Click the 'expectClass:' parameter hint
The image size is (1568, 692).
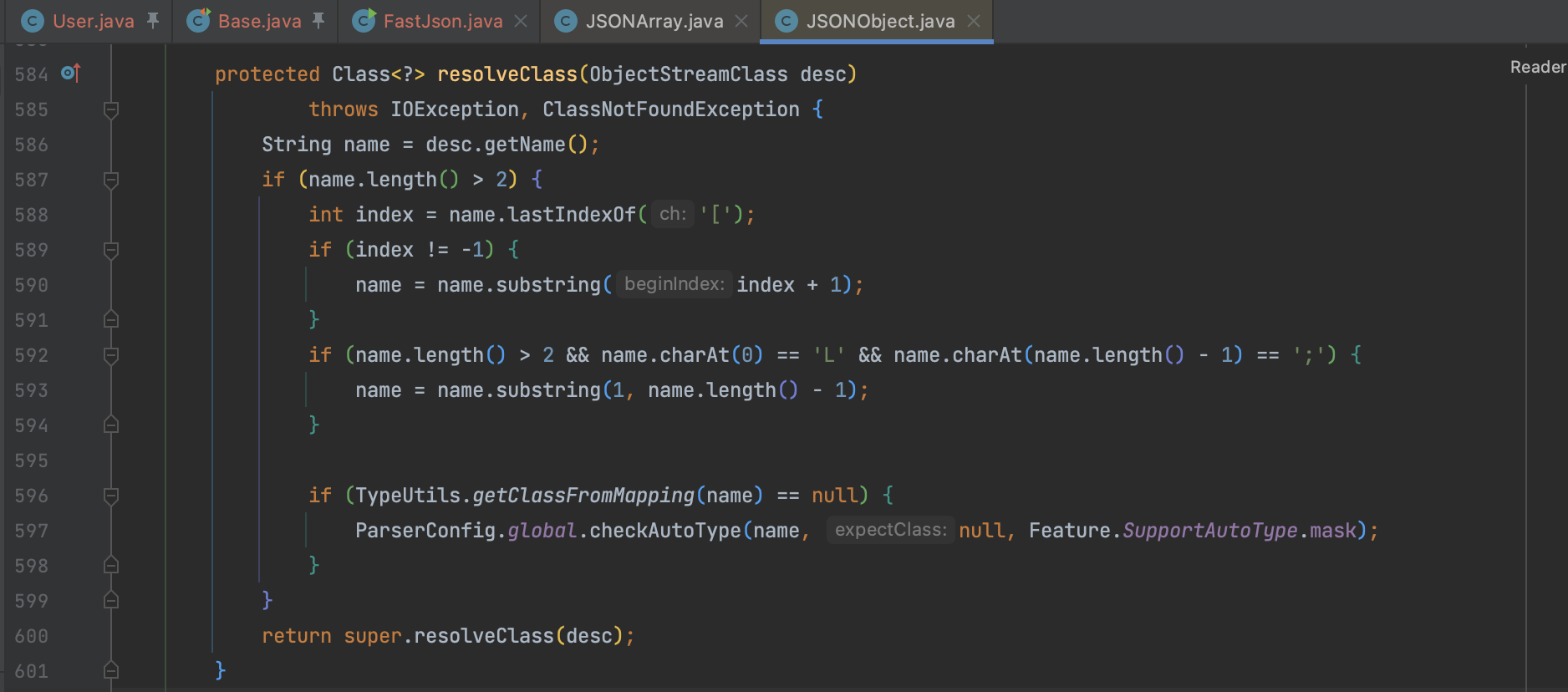pyautogui.click(x=891, y=530)
